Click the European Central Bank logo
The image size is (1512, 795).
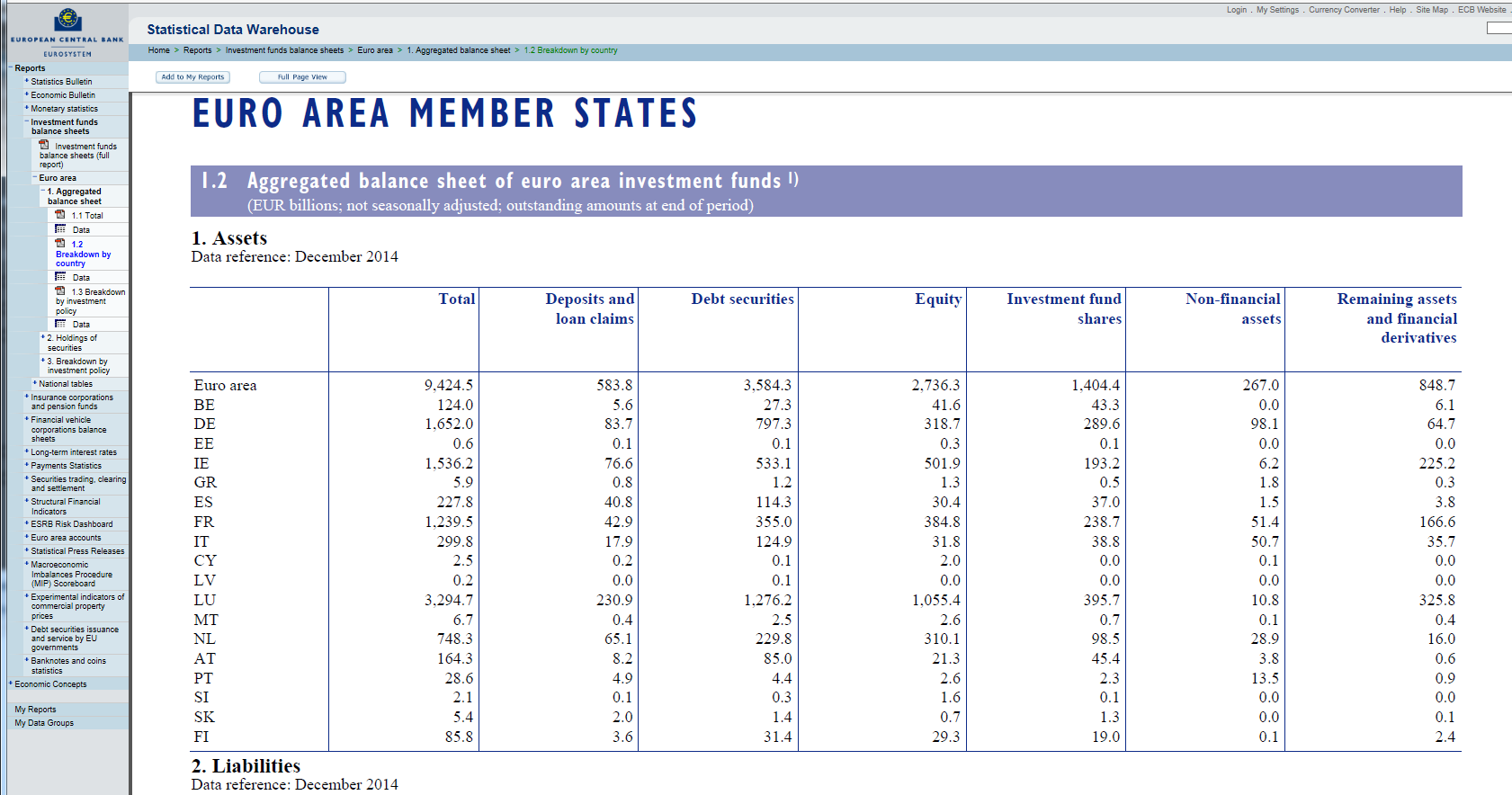click(x=67, y=32)
